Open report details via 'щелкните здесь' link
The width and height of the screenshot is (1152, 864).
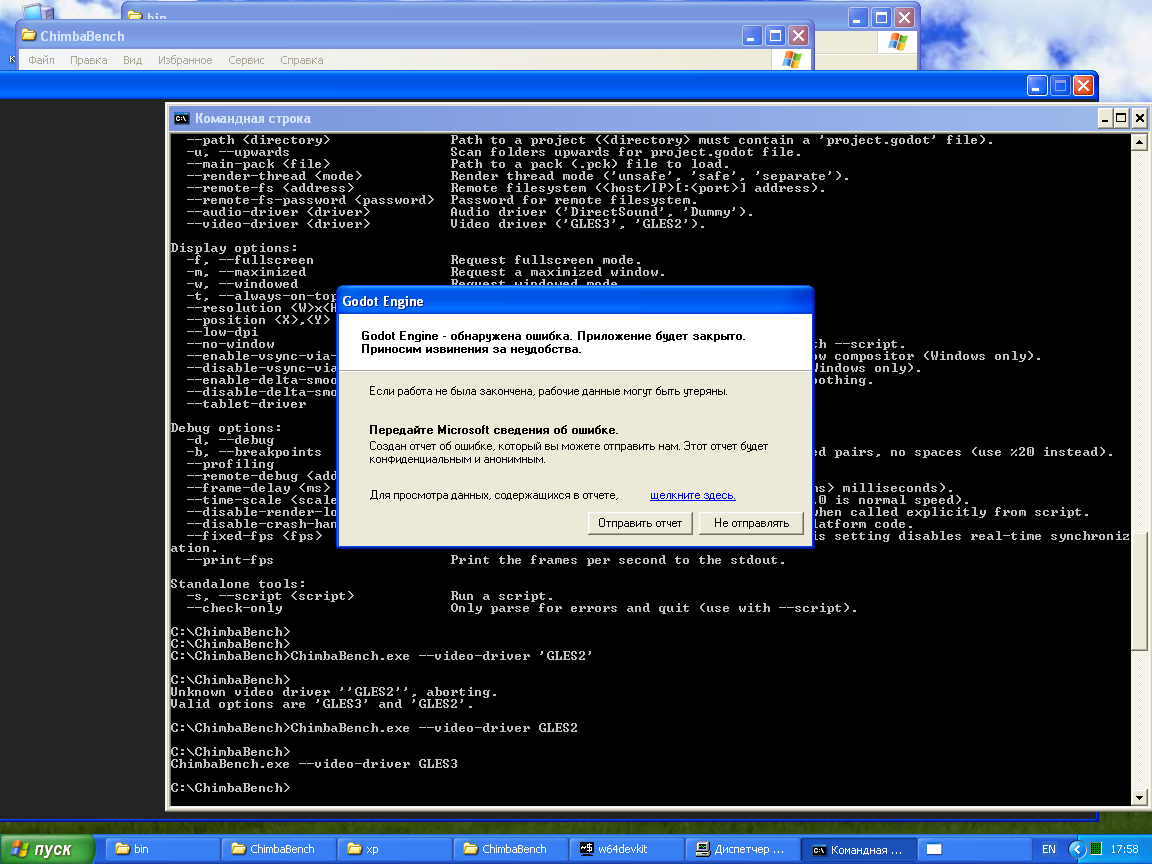pos(693,495)
